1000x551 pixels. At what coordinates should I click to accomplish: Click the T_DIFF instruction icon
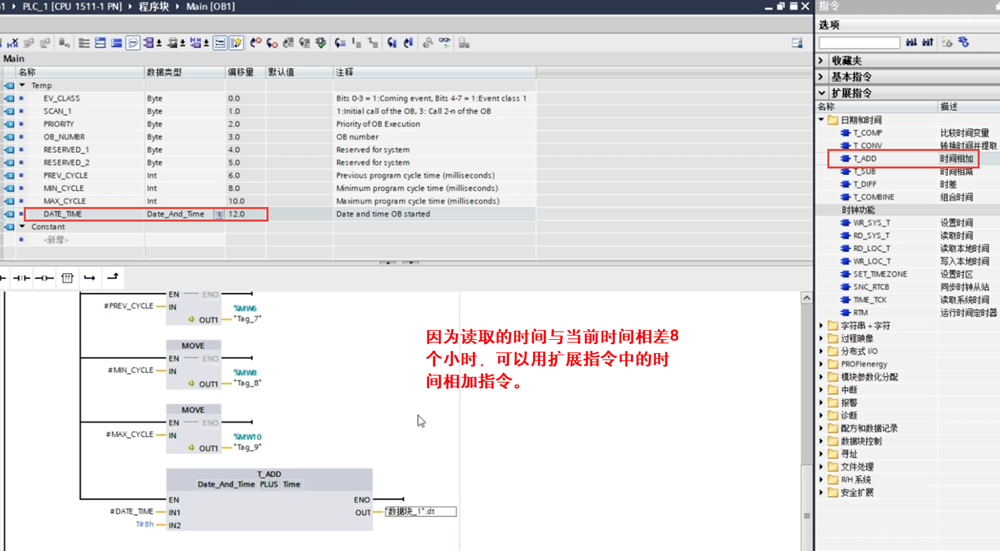pyautogui.click(x=844, y=185)
